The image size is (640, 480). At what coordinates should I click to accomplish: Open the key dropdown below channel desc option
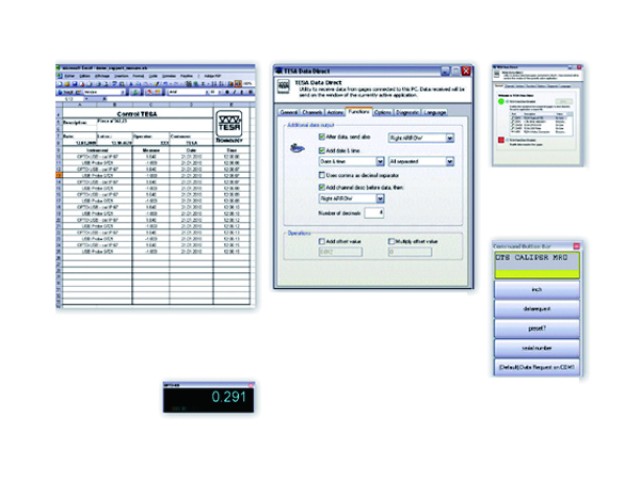pyautogui.click(x=351, y=199)
